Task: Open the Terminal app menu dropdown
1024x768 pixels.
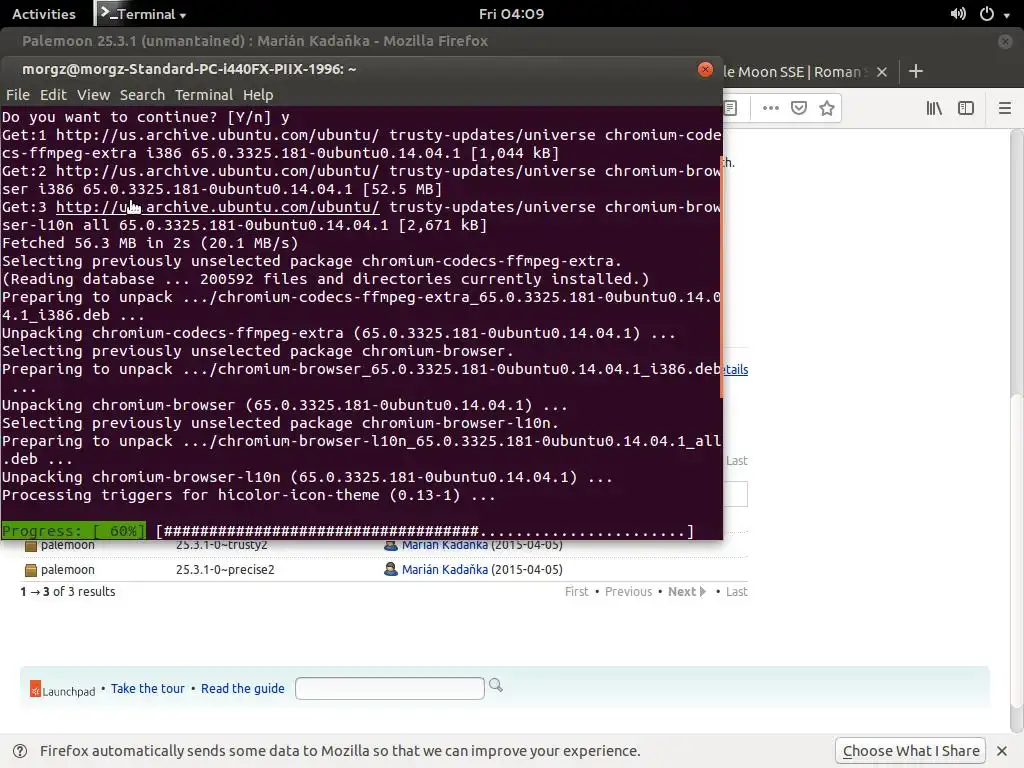Action: [x=142, y=14]
